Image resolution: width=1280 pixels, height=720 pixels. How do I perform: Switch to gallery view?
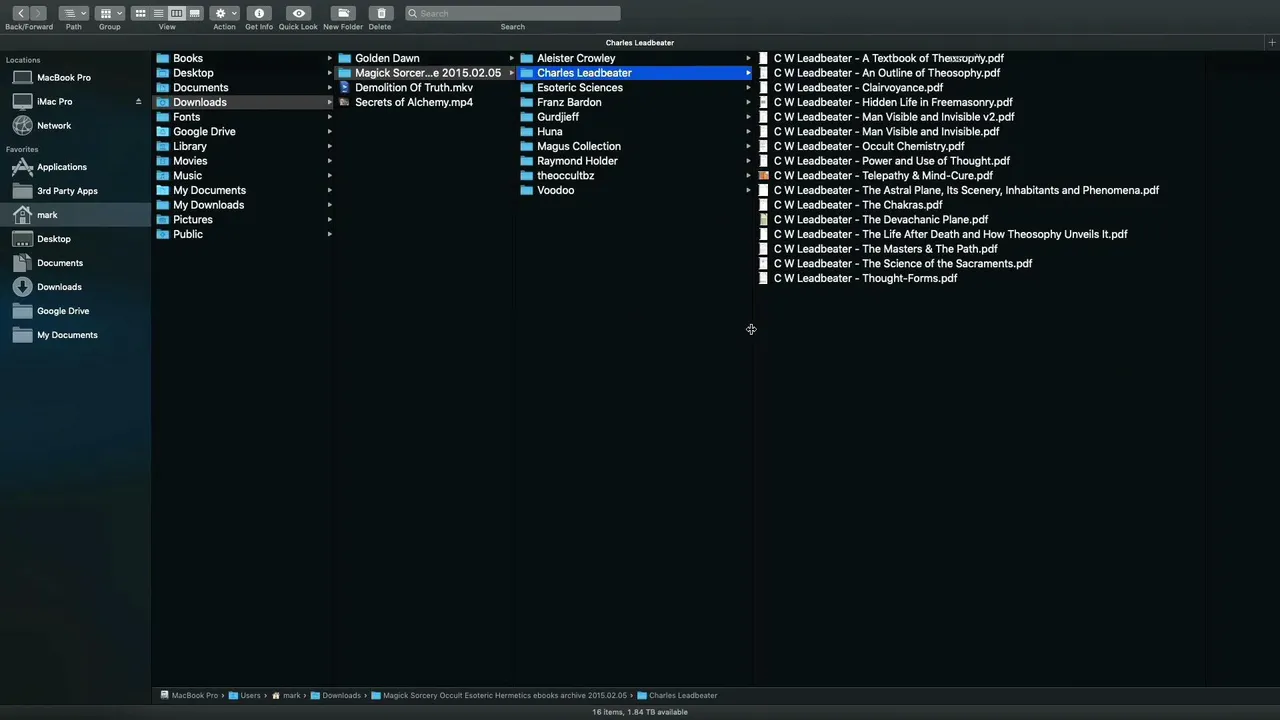coord(194,13)
